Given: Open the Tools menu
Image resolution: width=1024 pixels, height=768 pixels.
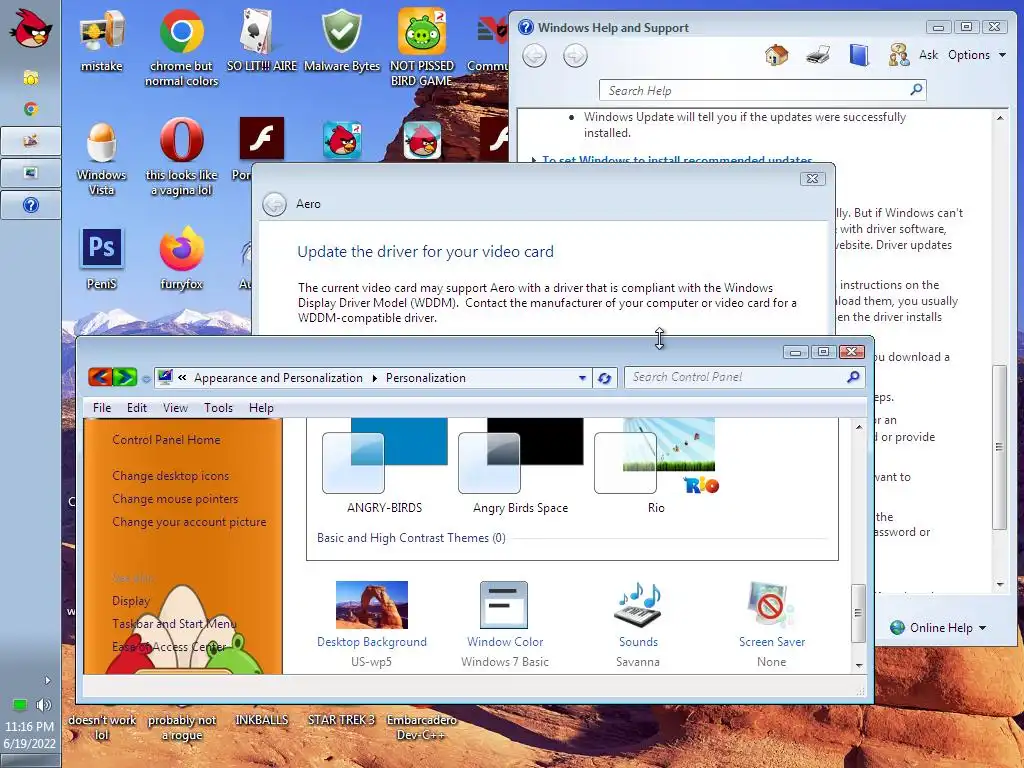Looking at the screenshot, I should pyautogui.click(x=218, y=408).
